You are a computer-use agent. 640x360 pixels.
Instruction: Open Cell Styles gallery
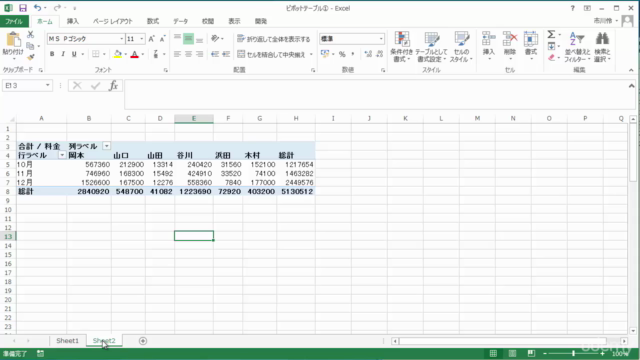[x=461, y=47]
